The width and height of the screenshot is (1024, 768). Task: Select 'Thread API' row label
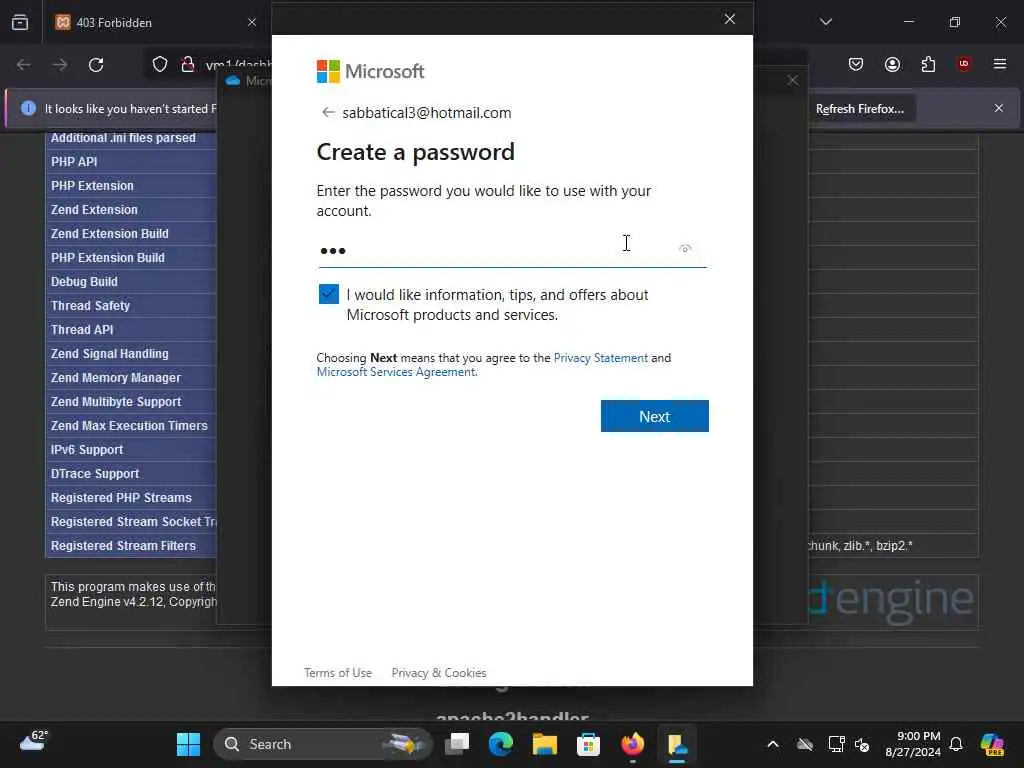(82, 330)
